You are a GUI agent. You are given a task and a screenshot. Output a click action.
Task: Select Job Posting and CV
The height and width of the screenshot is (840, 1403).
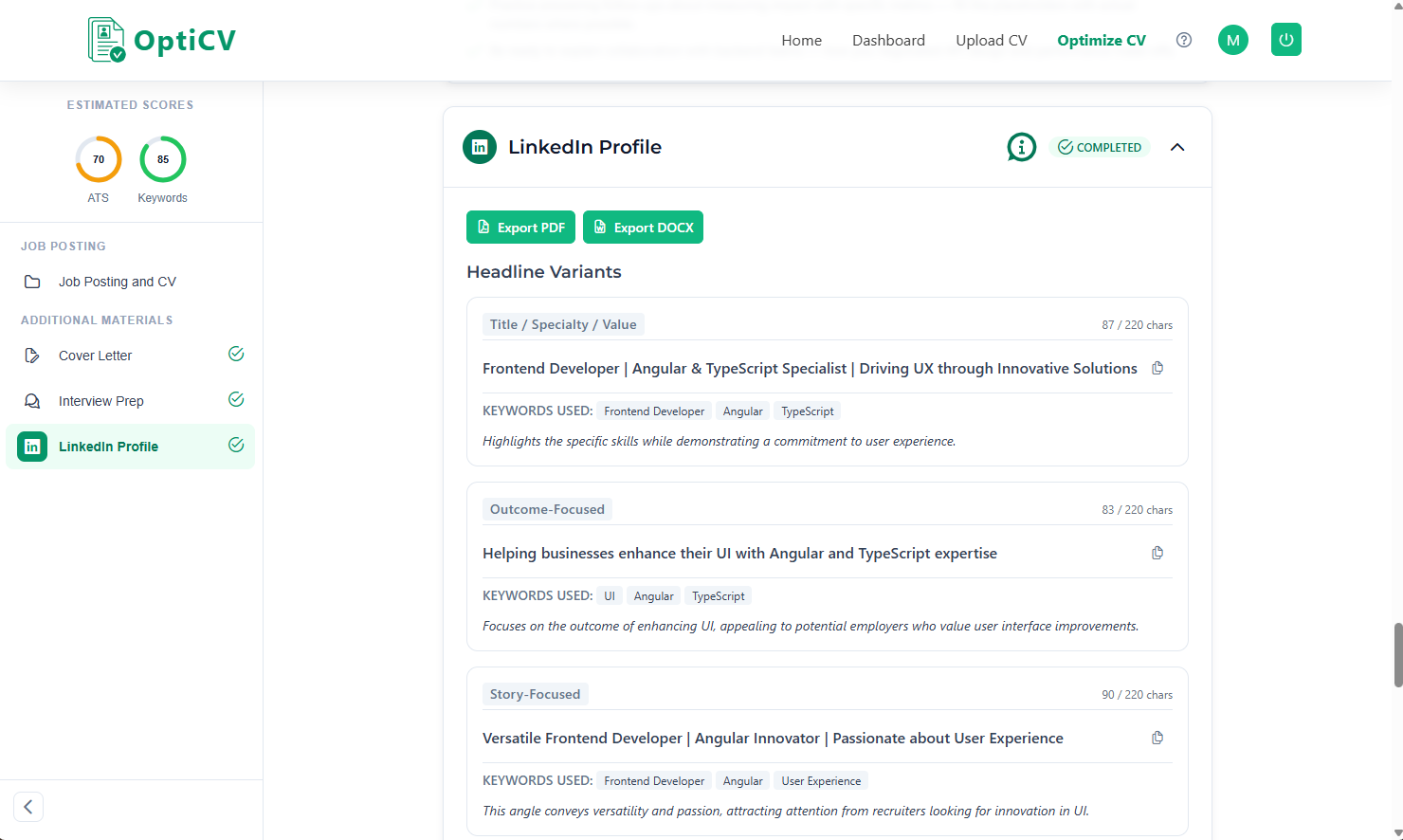click(131, 282)
